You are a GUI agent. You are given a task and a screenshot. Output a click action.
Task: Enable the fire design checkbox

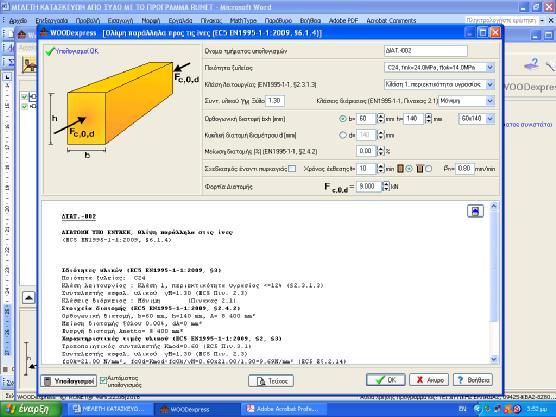click(x=292, y=169)
